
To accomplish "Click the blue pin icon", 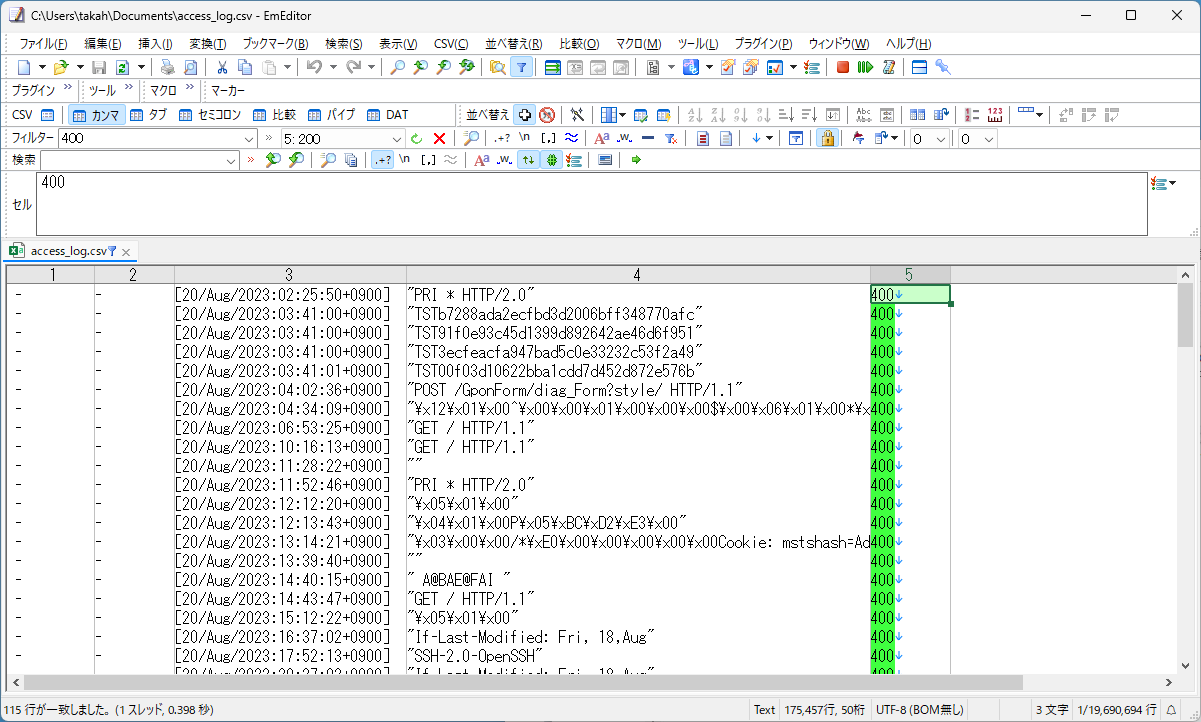I will pyautogui.click(x=942, y=67).
